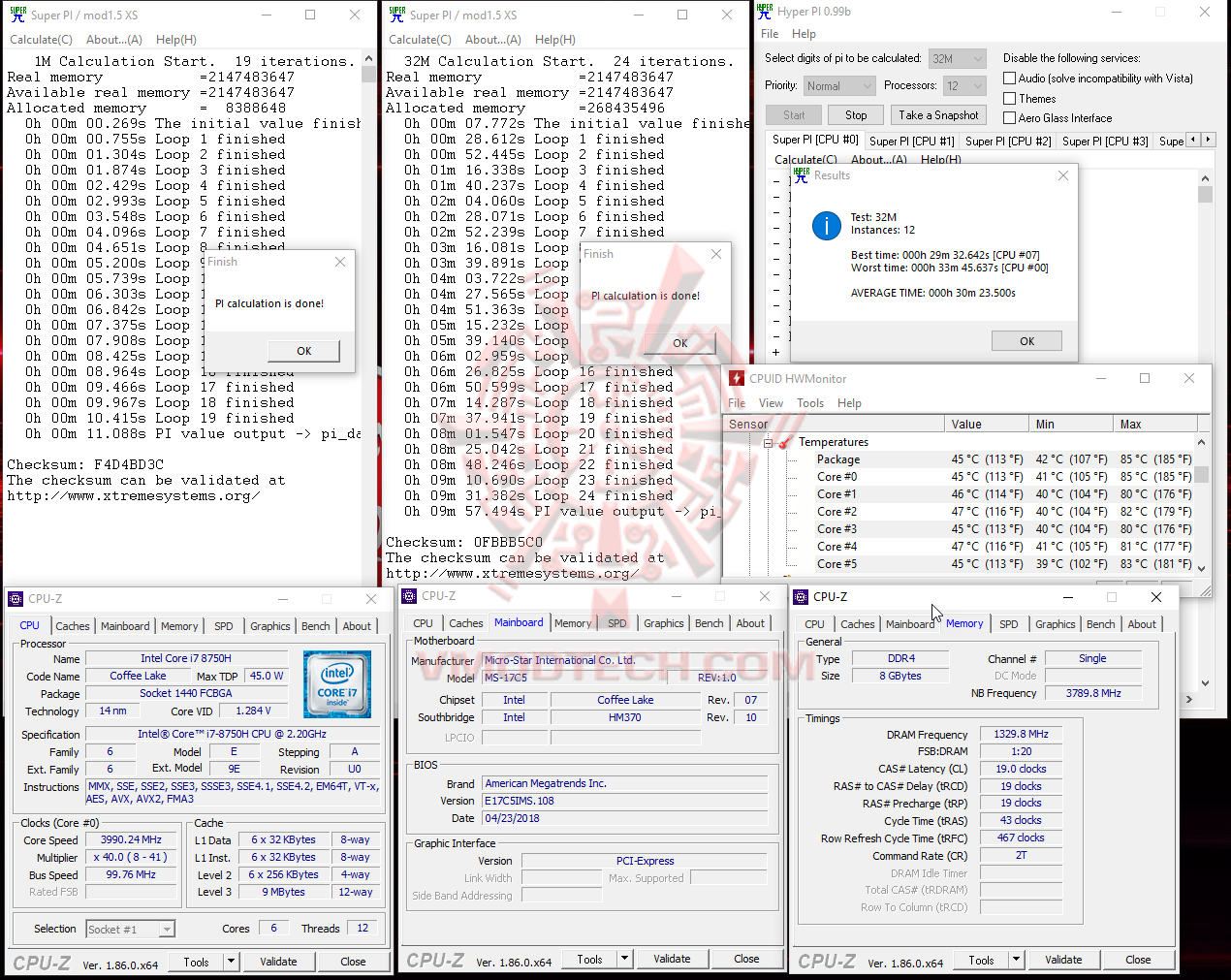Select Core #3 temperature row
Screen dimensions: 1231x980
click(1004, 529)
